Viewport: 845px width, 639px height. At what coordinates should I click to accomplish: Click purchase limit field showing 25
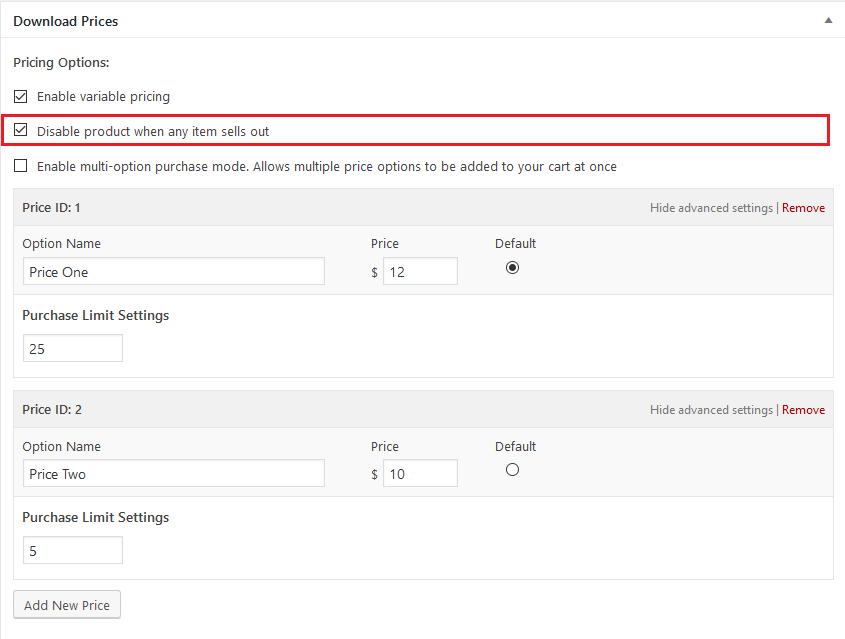[x=72, y=348]
